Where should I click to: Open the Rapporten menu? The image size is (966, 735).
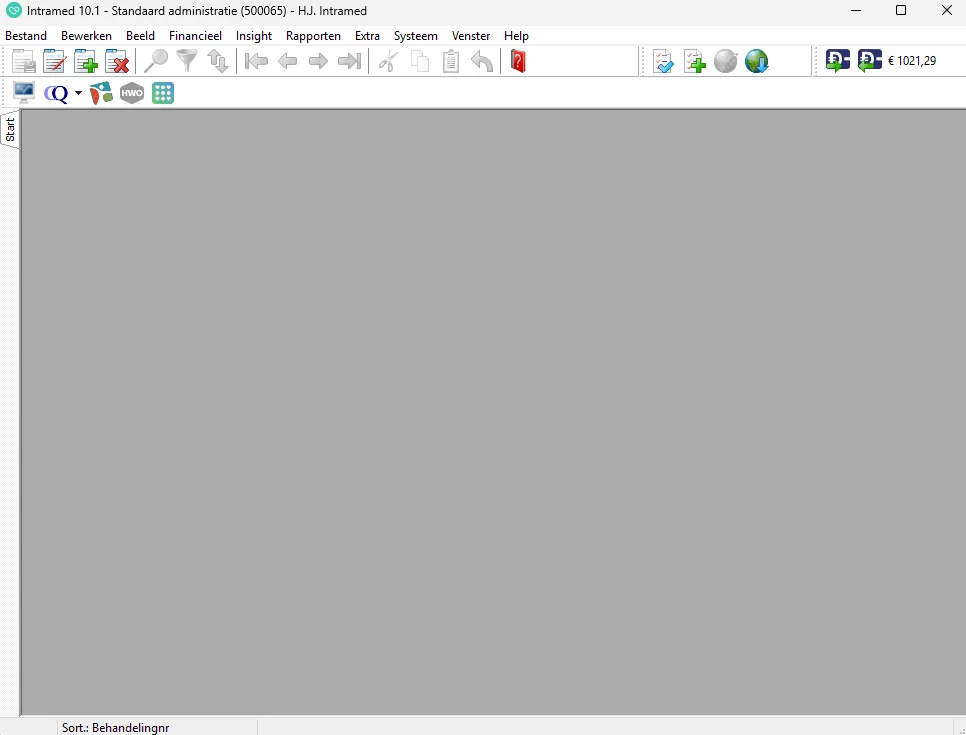click(x=313, y=36)
